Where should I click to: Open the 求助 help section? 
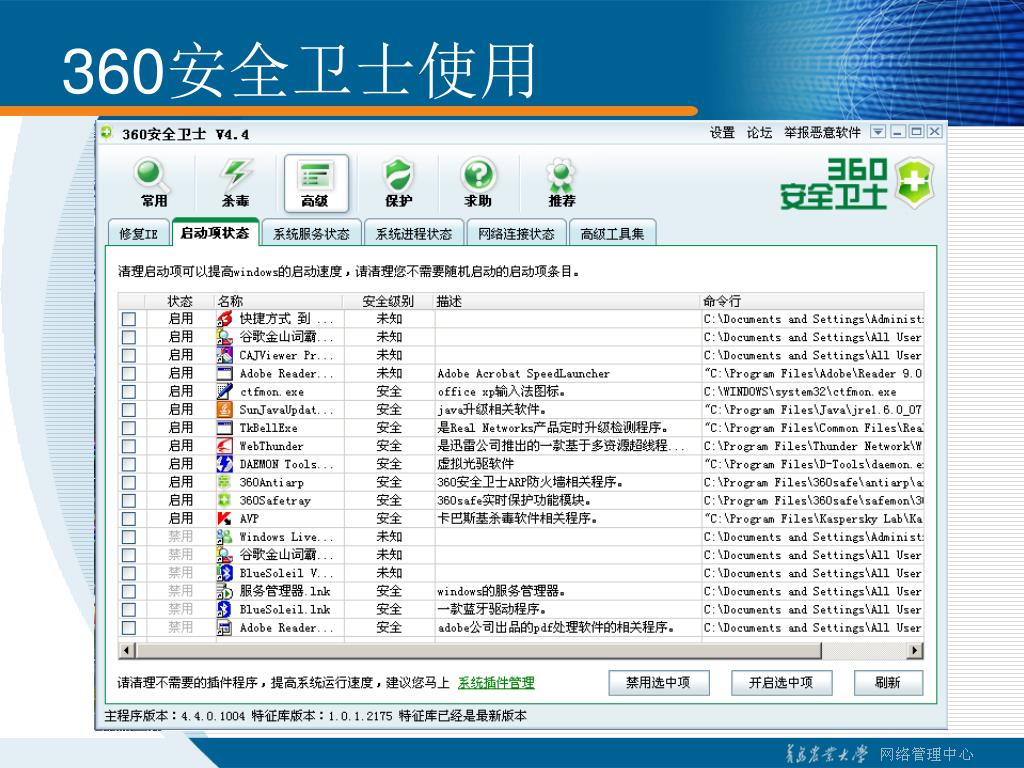[x=479, y=183]
